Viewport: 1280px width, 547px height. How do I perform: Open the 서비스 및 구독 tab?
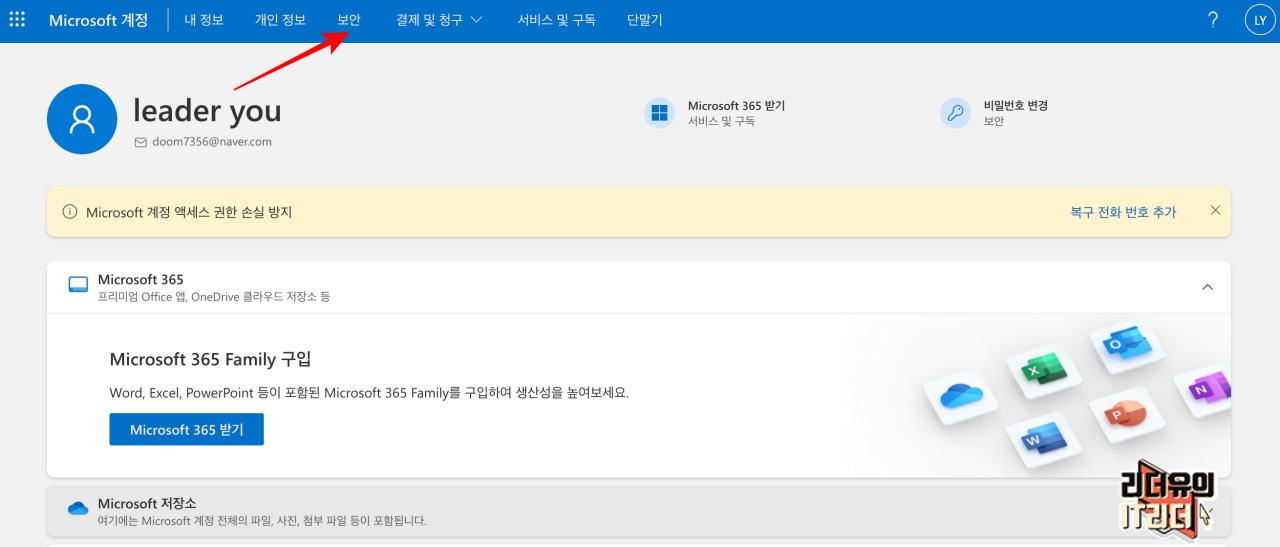[556, 20]
